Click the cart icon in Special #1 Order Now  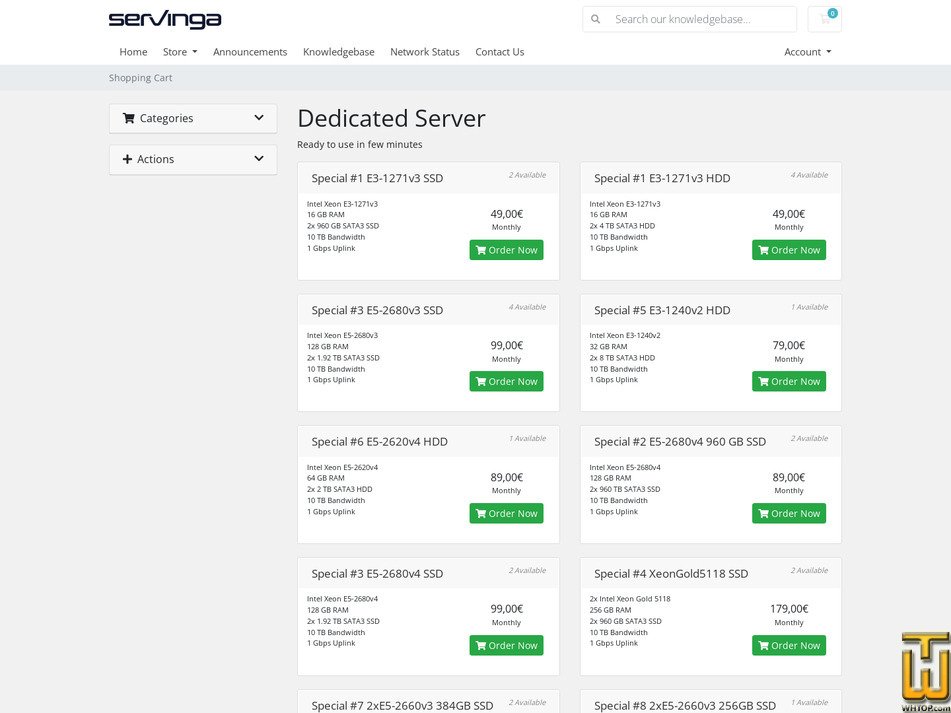[x=483, y=249]
